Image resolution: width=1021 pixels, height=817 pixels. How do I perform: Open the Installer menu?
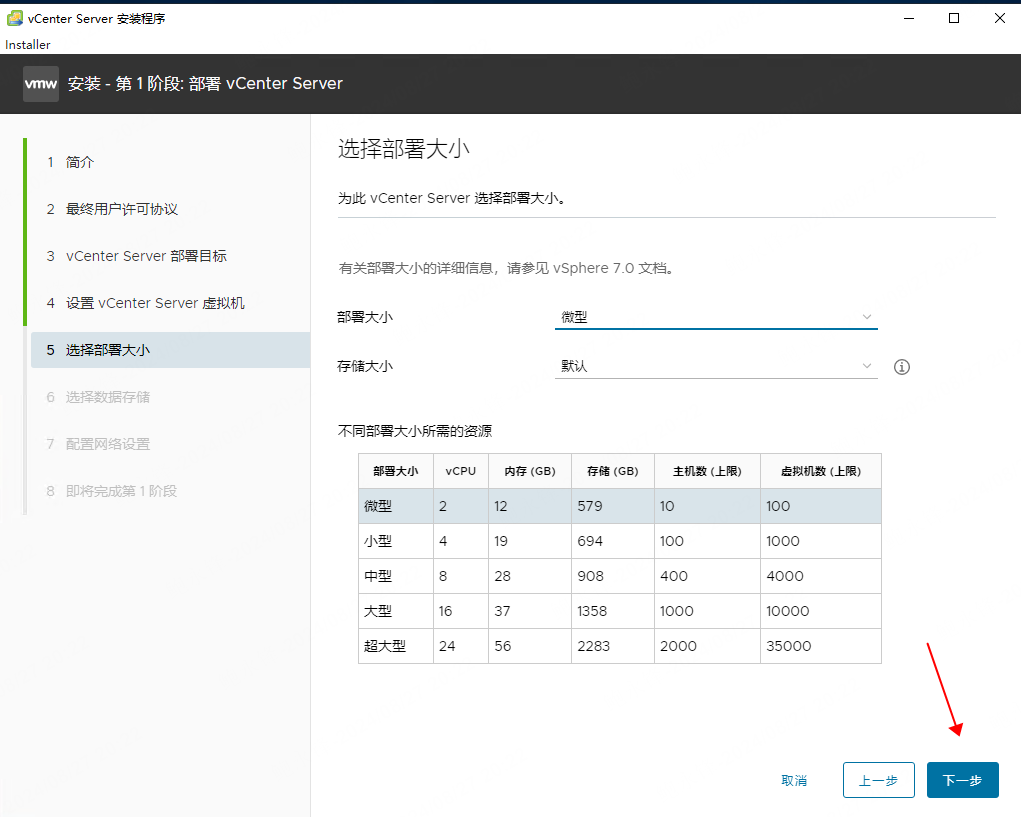click(27, 45)
